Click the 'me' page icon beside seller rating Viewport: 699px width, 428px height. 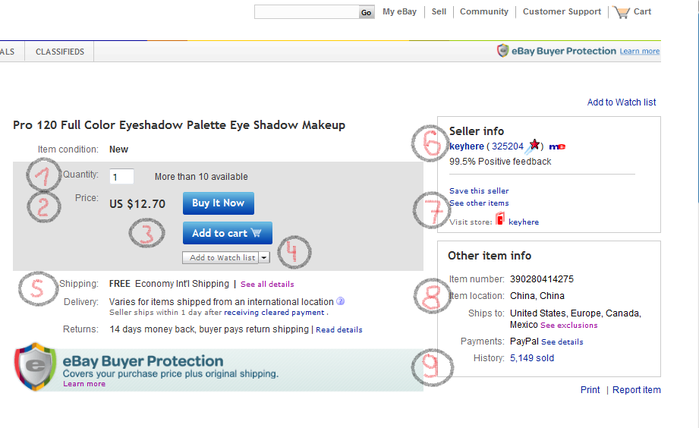(x=557, y=146)
